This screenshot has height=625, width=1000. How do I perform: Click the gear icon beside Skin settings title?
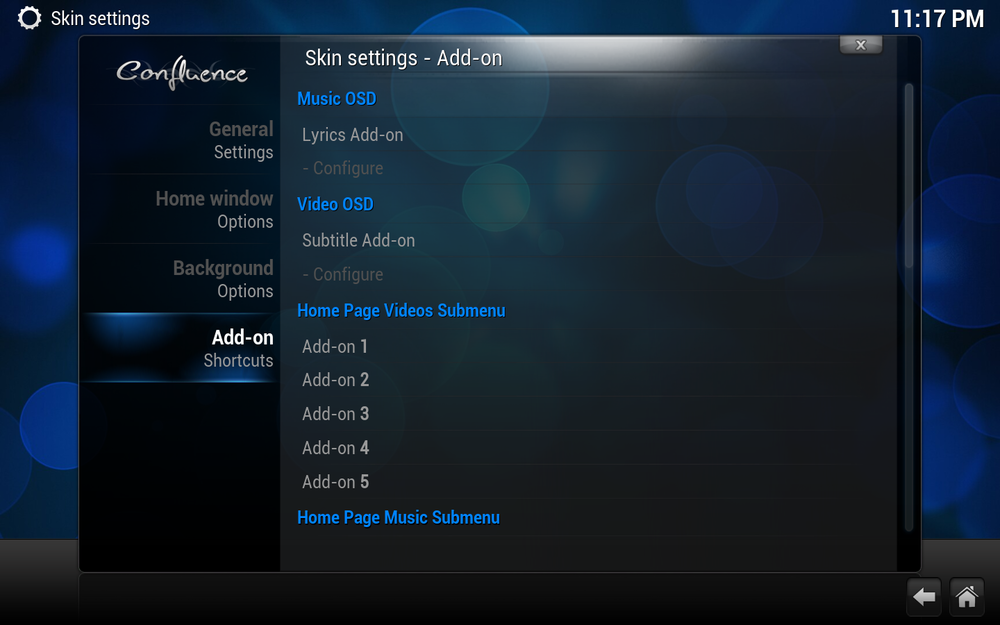pos(29,17)
